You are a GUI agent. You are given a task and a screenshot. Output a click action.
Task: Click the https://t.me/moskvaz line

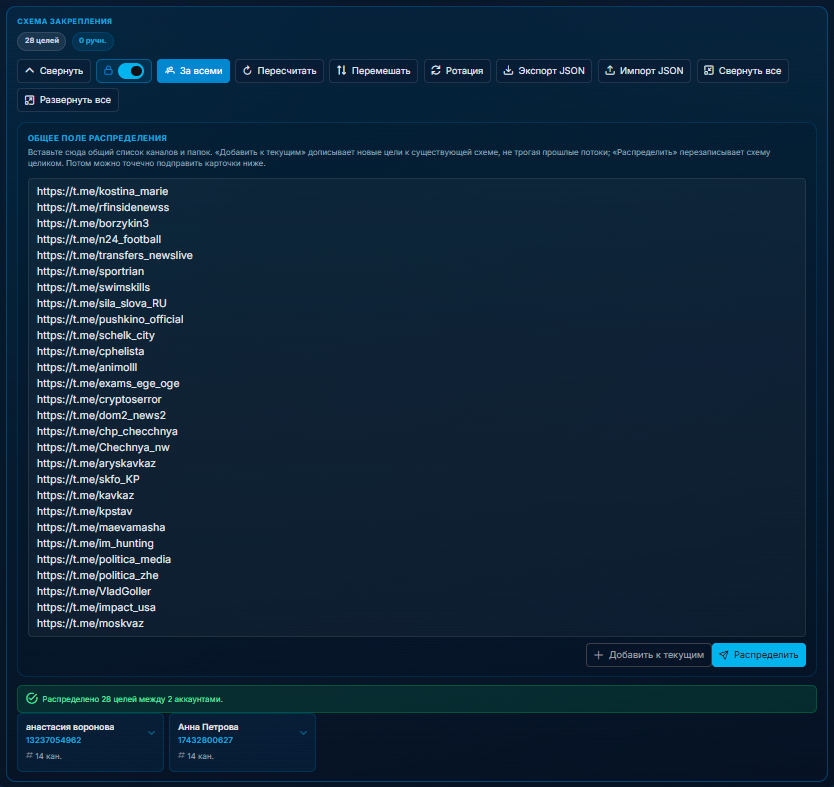coord(90,623)
